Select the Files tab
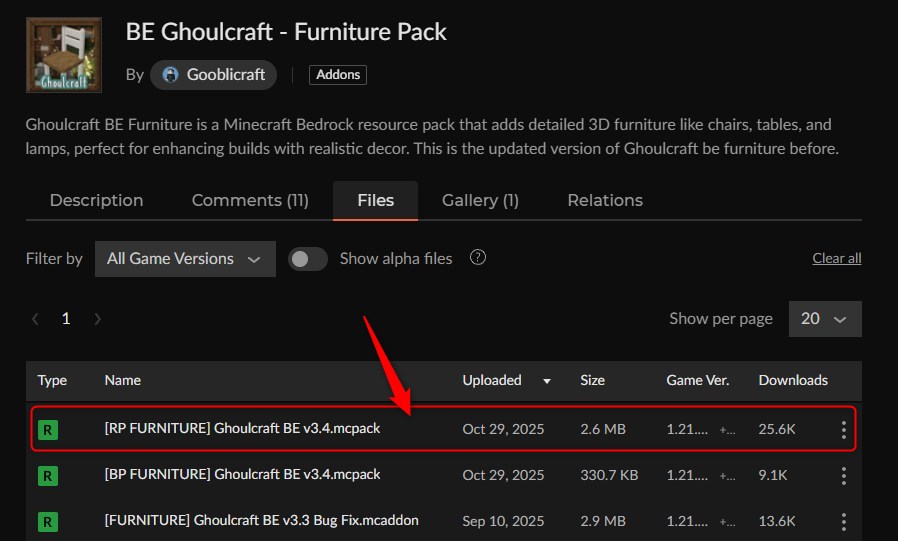 [x=375, y=200]
